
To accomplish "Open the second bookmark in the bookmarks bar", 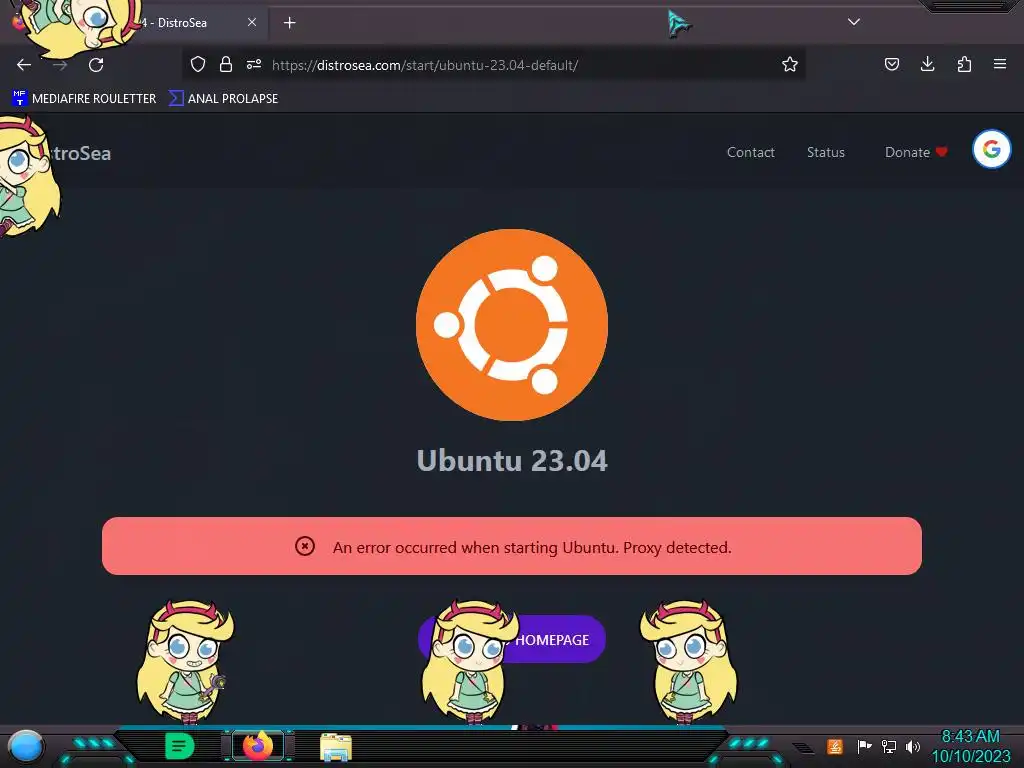I will click(x=223, y=99).
